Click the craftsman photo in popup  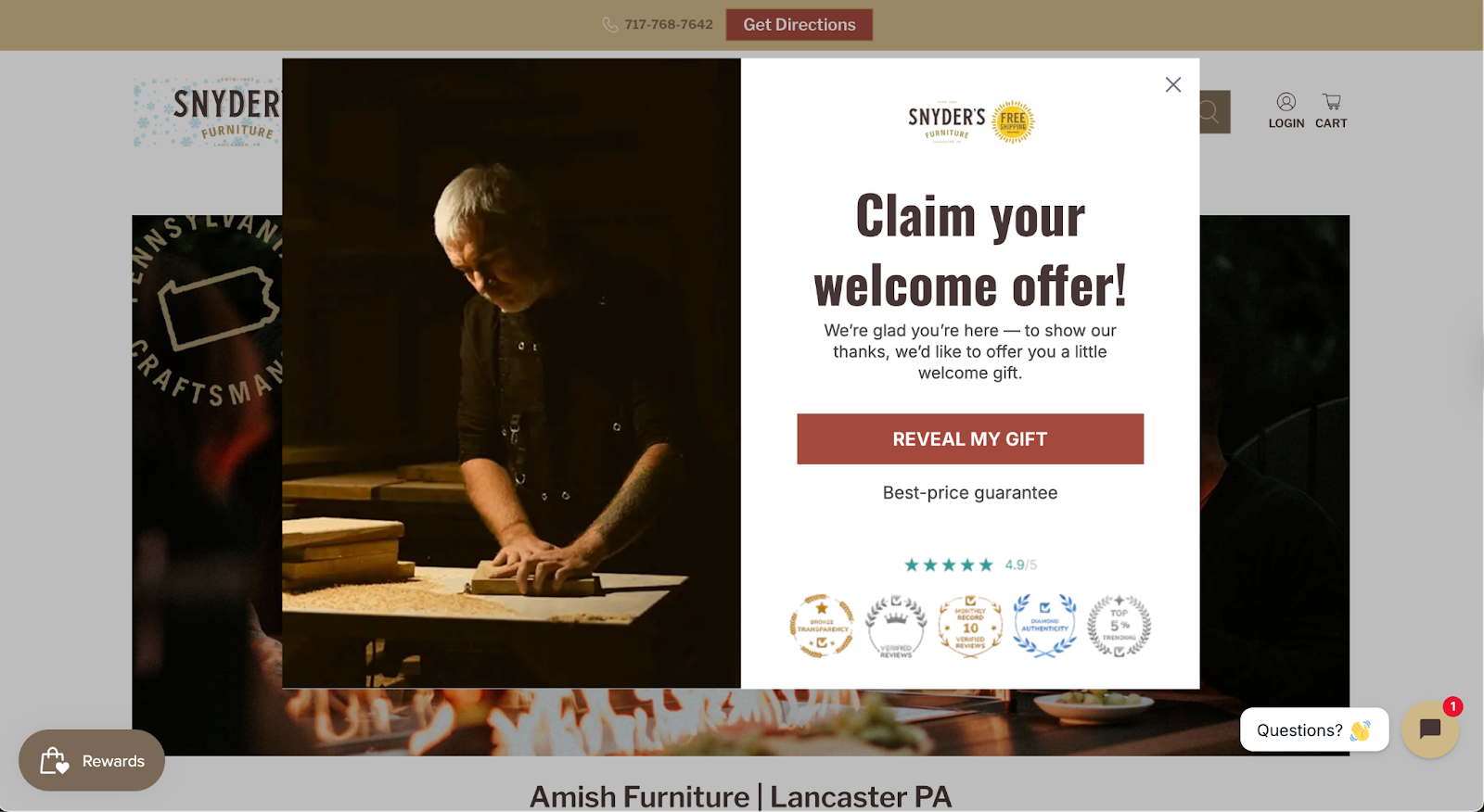[511, 374]
